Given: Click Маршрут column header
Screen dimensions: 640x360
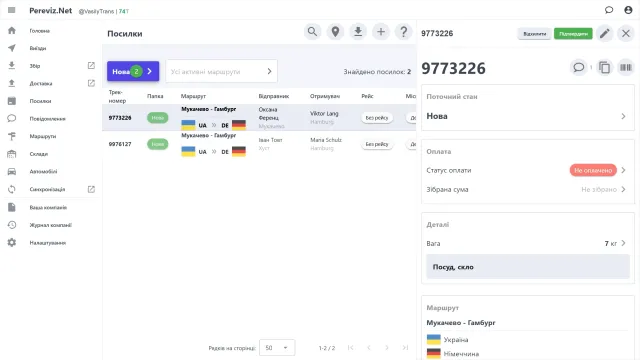Looking at the screenshot, I should 193,96.
